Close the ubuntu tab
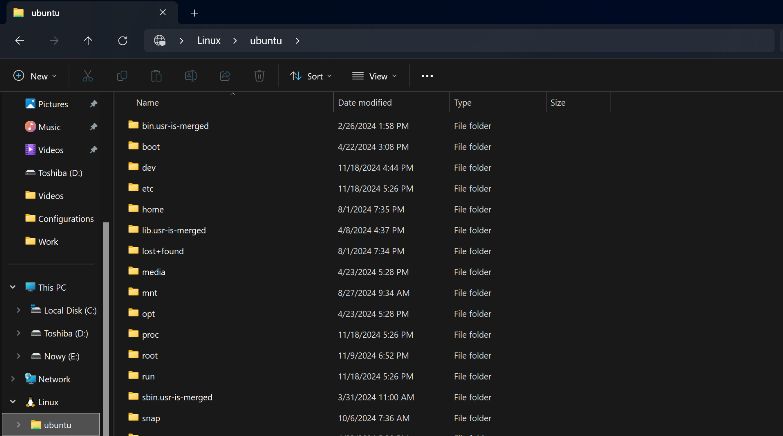The width and height of the screenshot is (783, 436). (163, 12)
